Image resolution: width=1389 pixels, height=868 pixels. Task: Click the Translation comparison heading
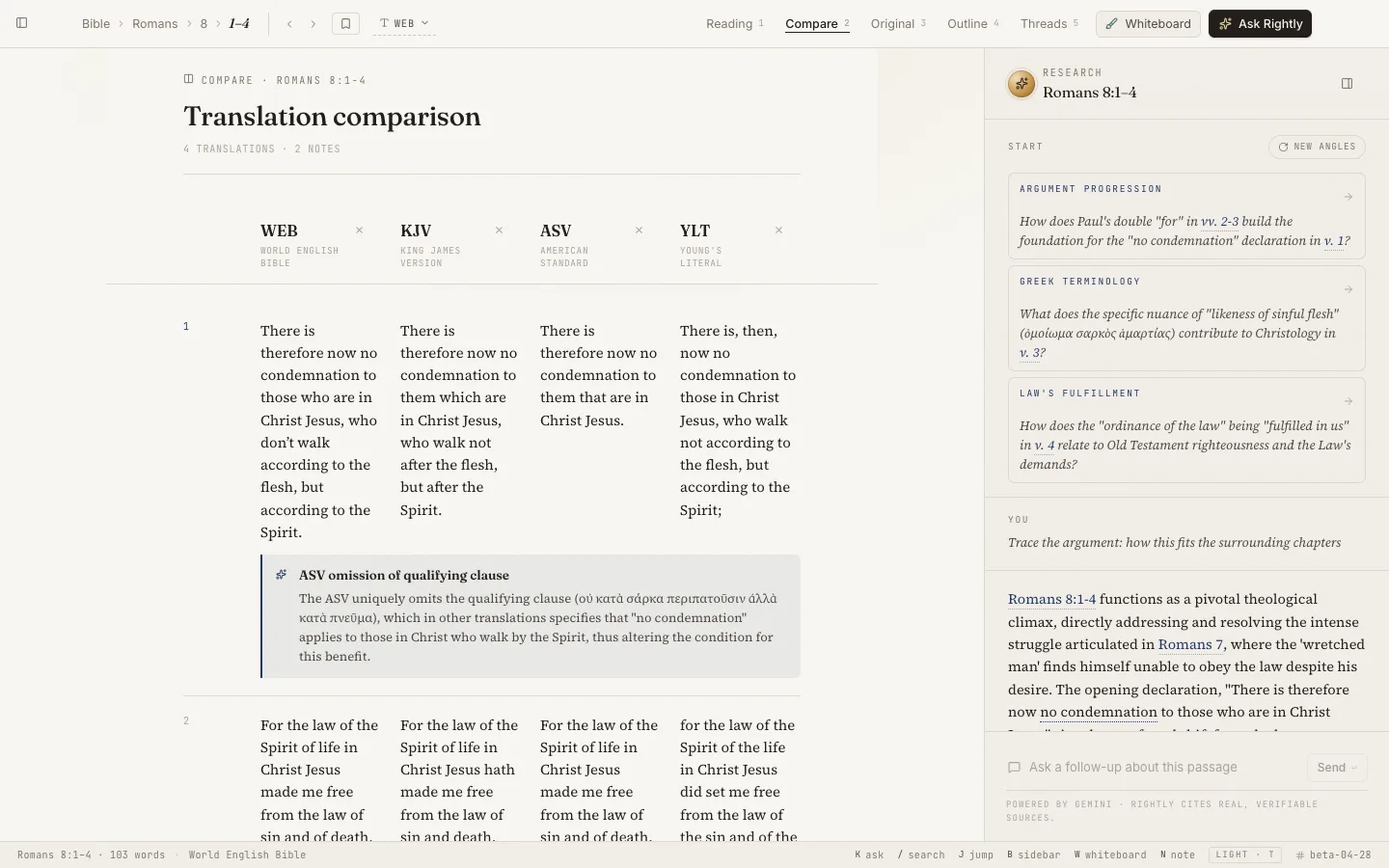coord(332,116)
